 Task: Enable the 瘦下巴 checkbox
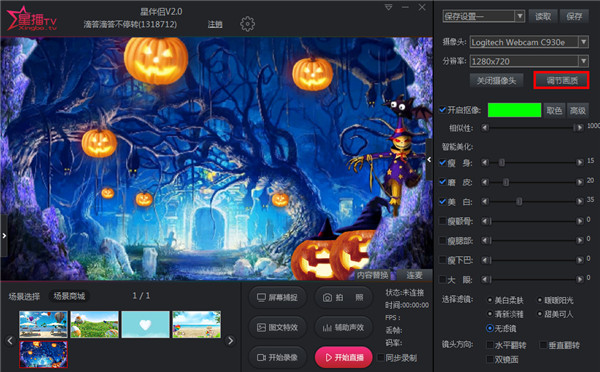click(443, 260)
